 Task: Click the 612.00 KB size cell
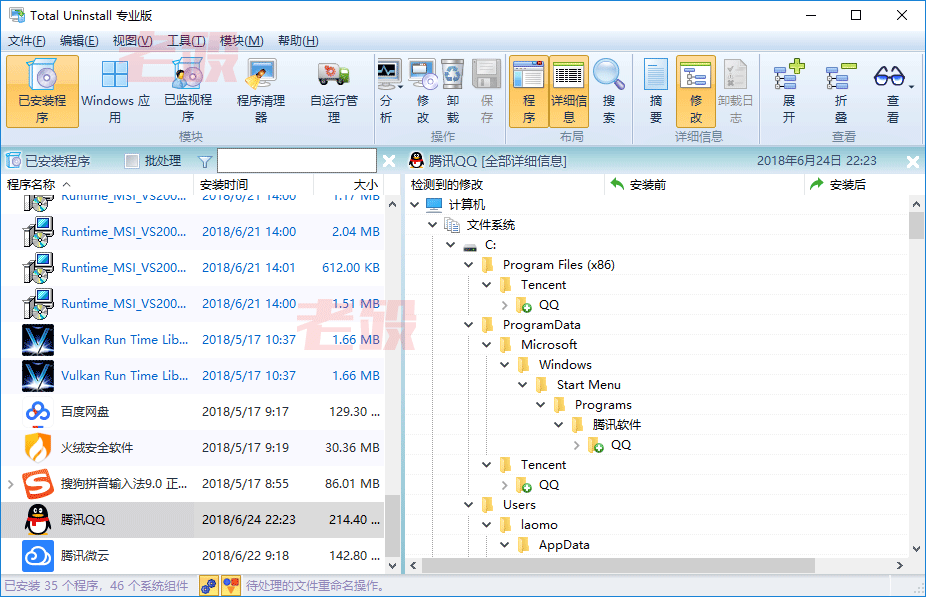click(351, 267)
